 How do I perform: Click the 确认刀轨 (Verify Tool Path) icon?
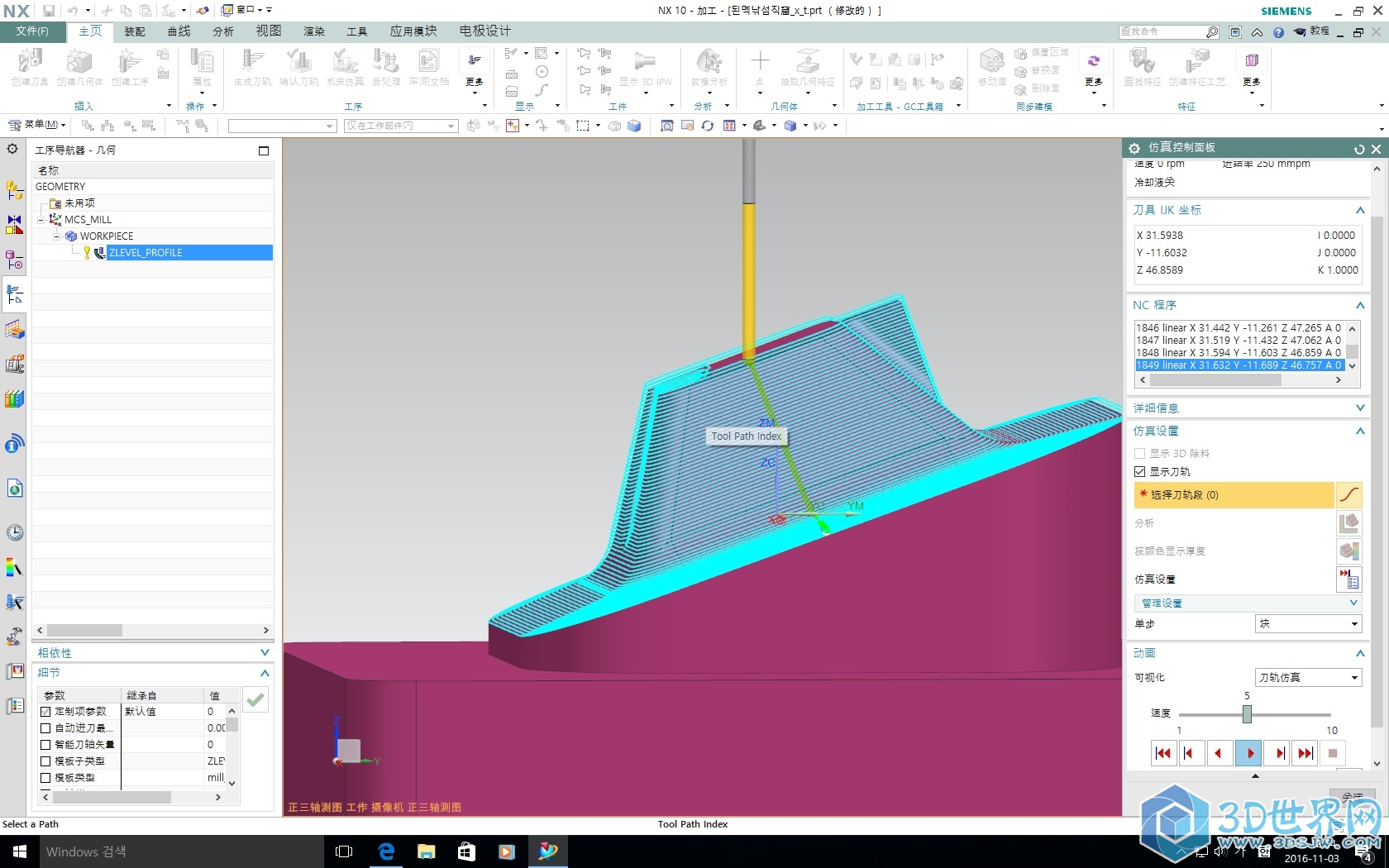[298, 68]
